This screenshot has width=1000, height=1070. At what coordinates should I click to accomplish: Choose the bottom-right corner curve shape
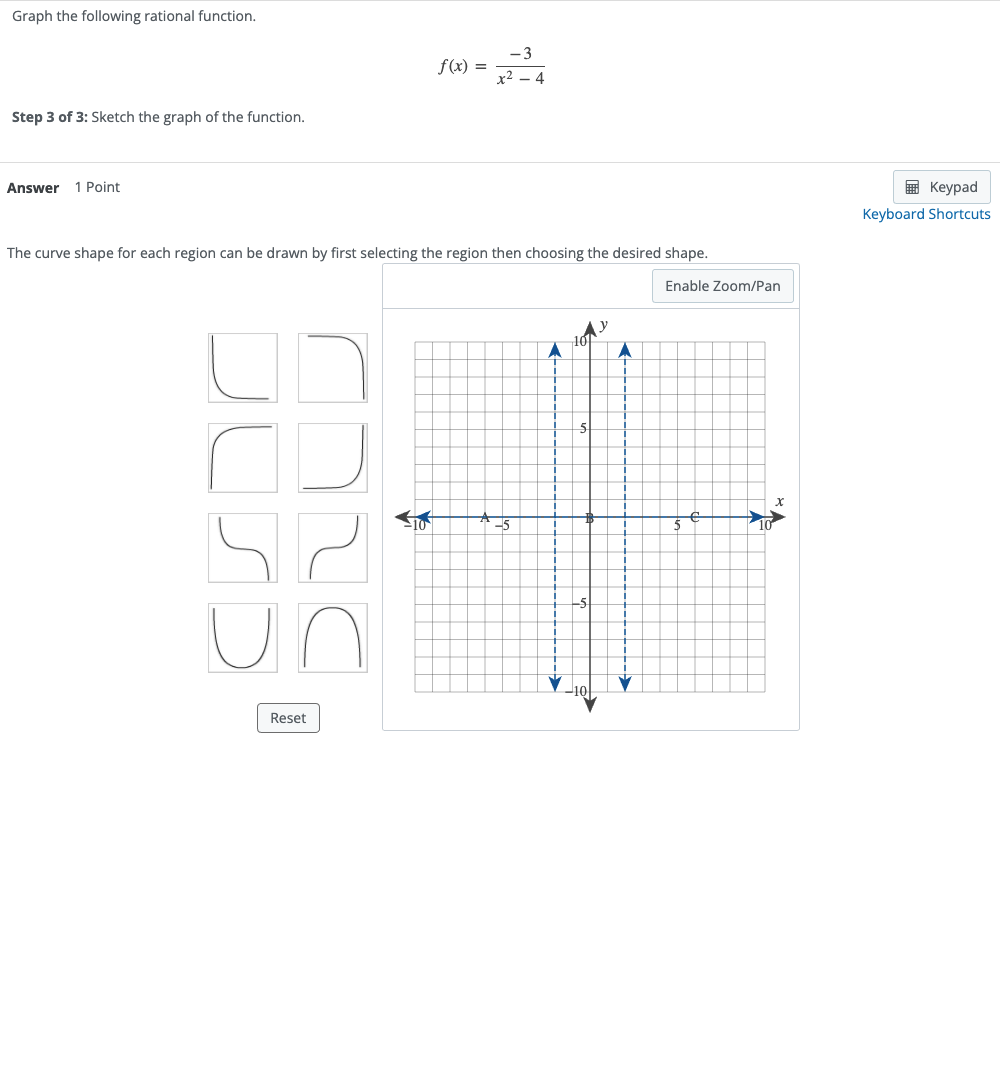pyautogui.click(x=333, y=458)
